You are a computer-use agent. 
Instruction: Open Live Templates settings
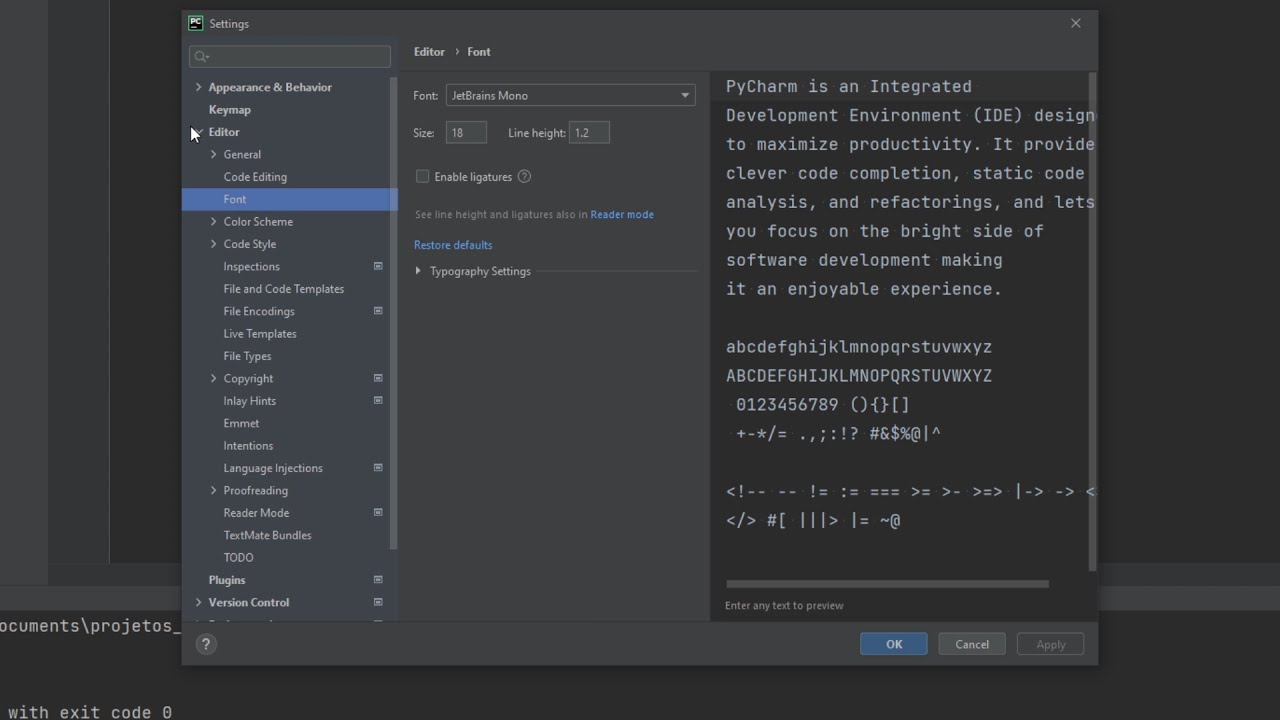coord(260,334)
